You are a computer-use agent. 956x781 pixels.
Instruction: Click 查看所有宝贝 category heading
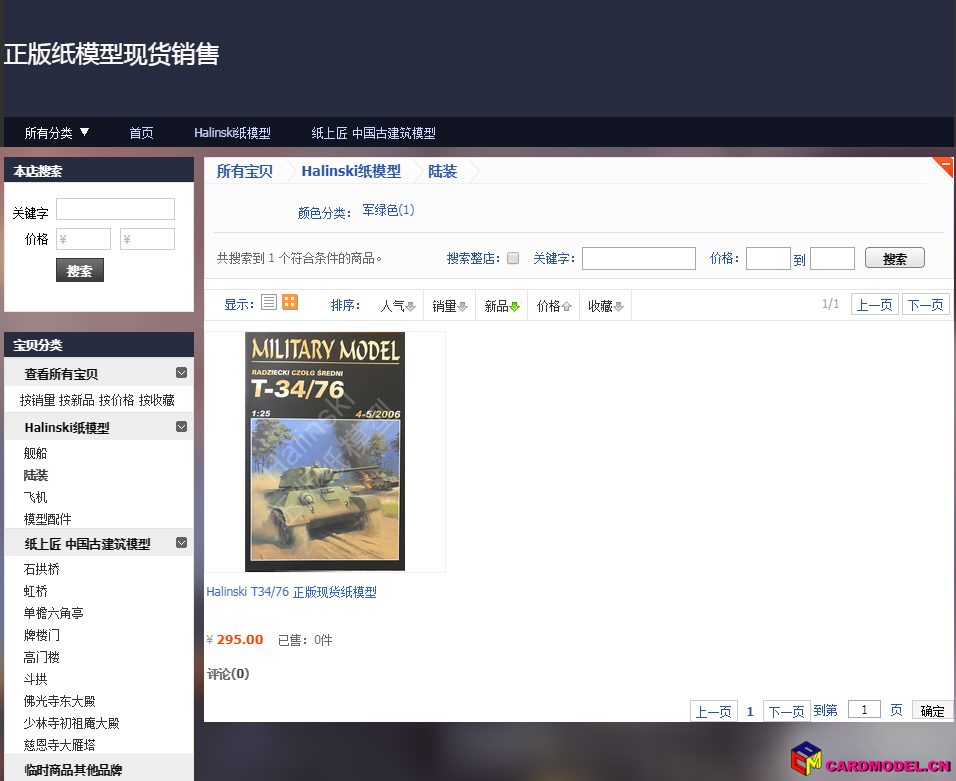pyautogui.click(x=61, y=374)
